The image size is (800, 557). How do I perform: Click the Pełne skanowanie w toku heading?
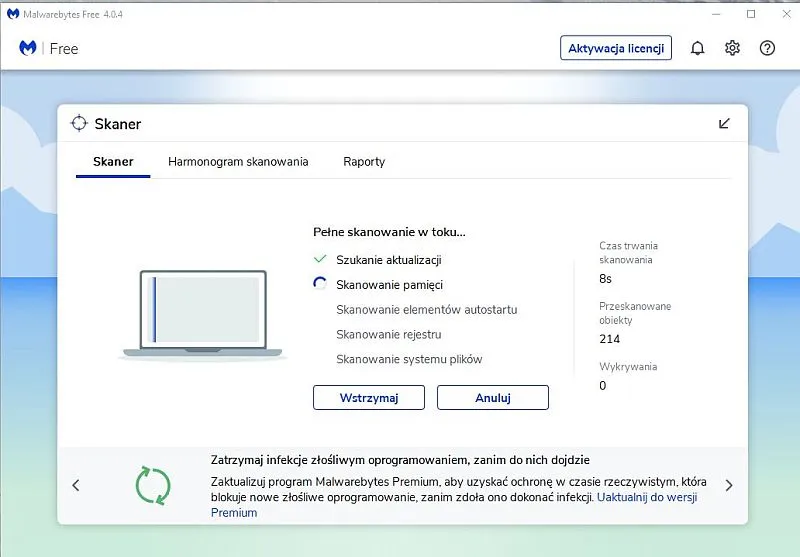[389, 232]
